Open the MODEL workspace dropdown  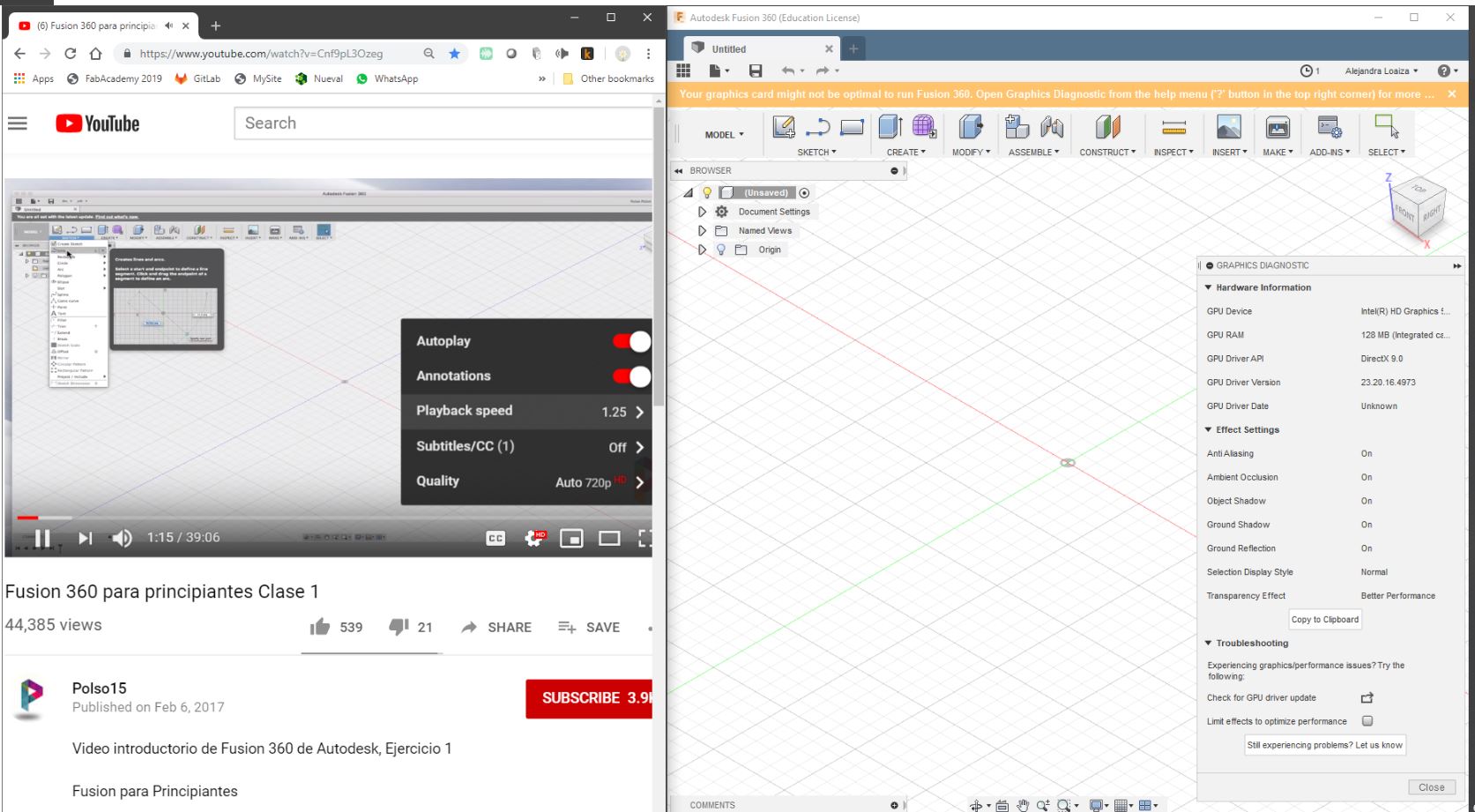[724, 135]
